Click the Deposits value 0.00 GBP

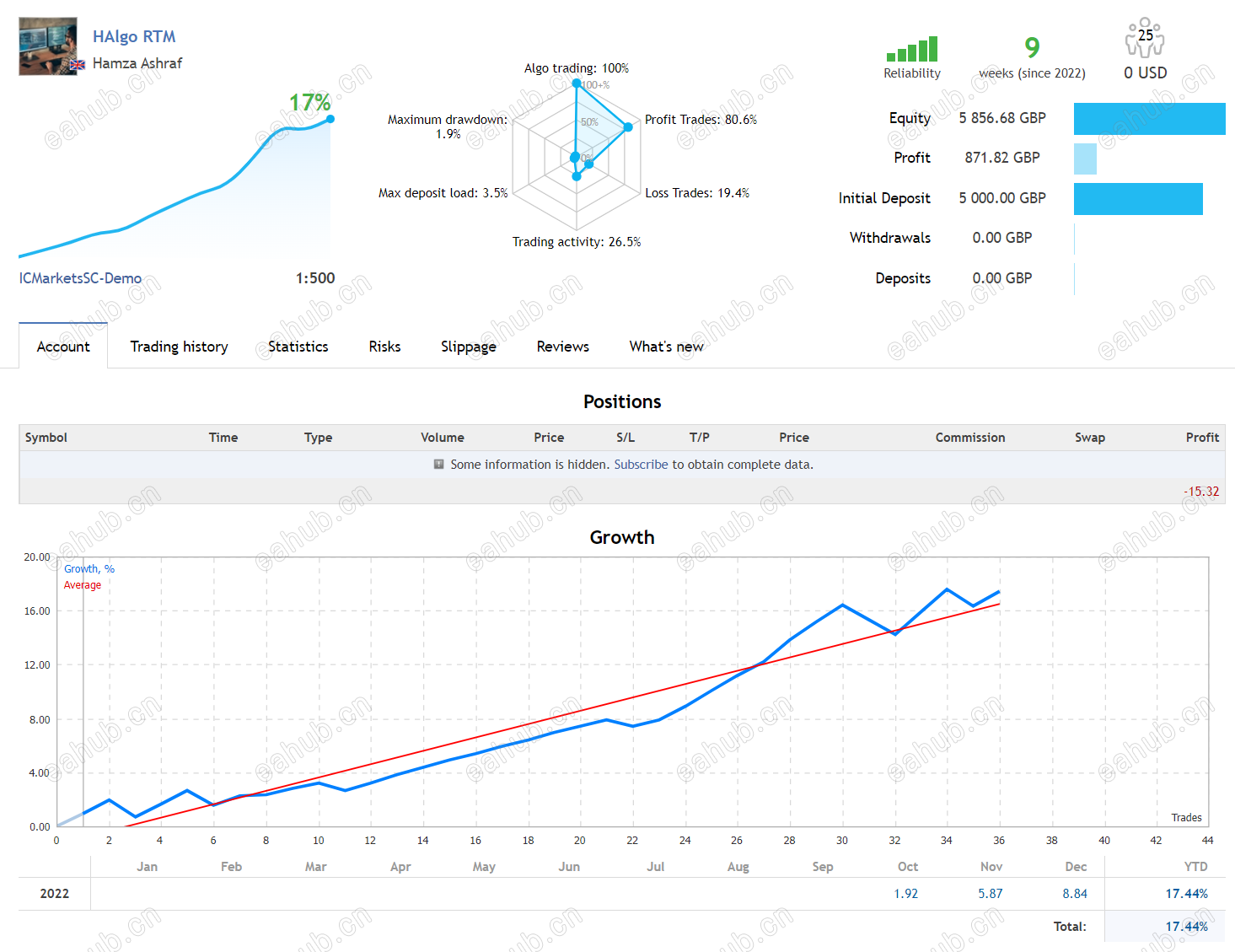click(1002, 278)
